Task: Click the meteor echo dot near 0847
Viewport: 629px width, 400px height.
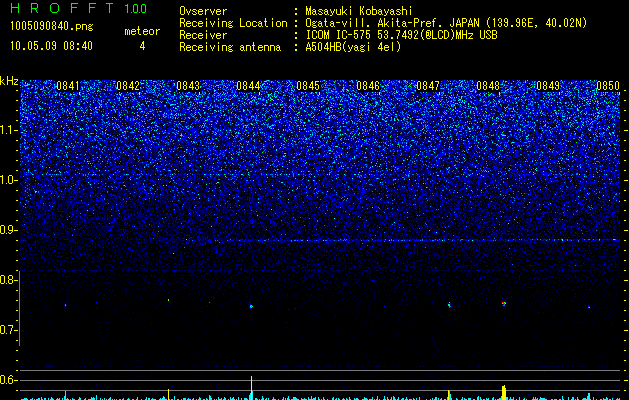Action: pyautogui.click(x=449, y=305)
